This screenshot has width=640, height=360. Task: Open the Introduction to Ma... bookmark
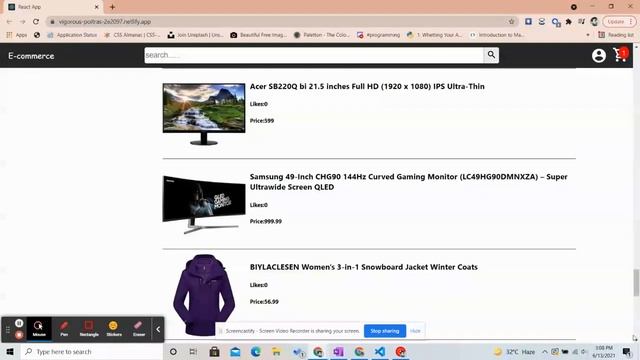point(497,35)
